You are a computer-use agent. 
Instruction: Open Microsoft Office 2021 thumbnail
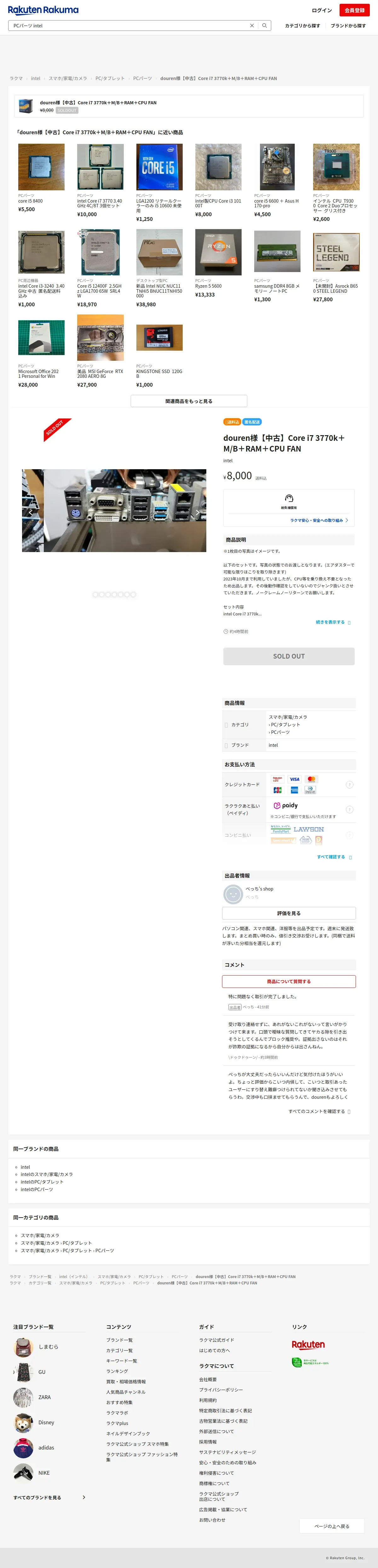tap(41, 338)
